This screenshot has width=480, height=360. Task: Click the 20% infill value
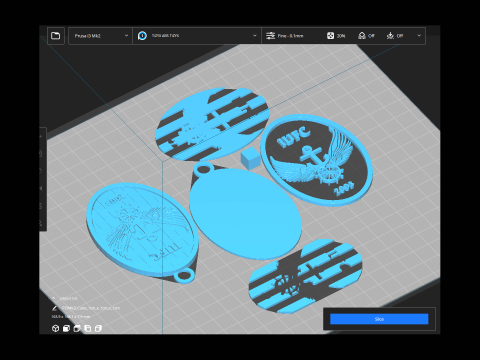click(341, 36)
